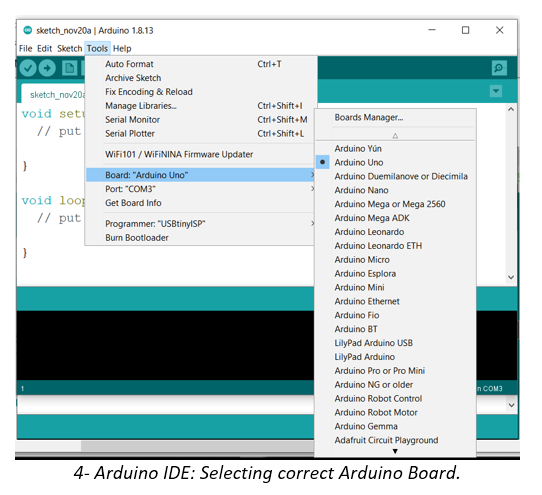Switch to the sketch_nov20a tab
This screenshot has height=495, width=542.
click(54, 94)
